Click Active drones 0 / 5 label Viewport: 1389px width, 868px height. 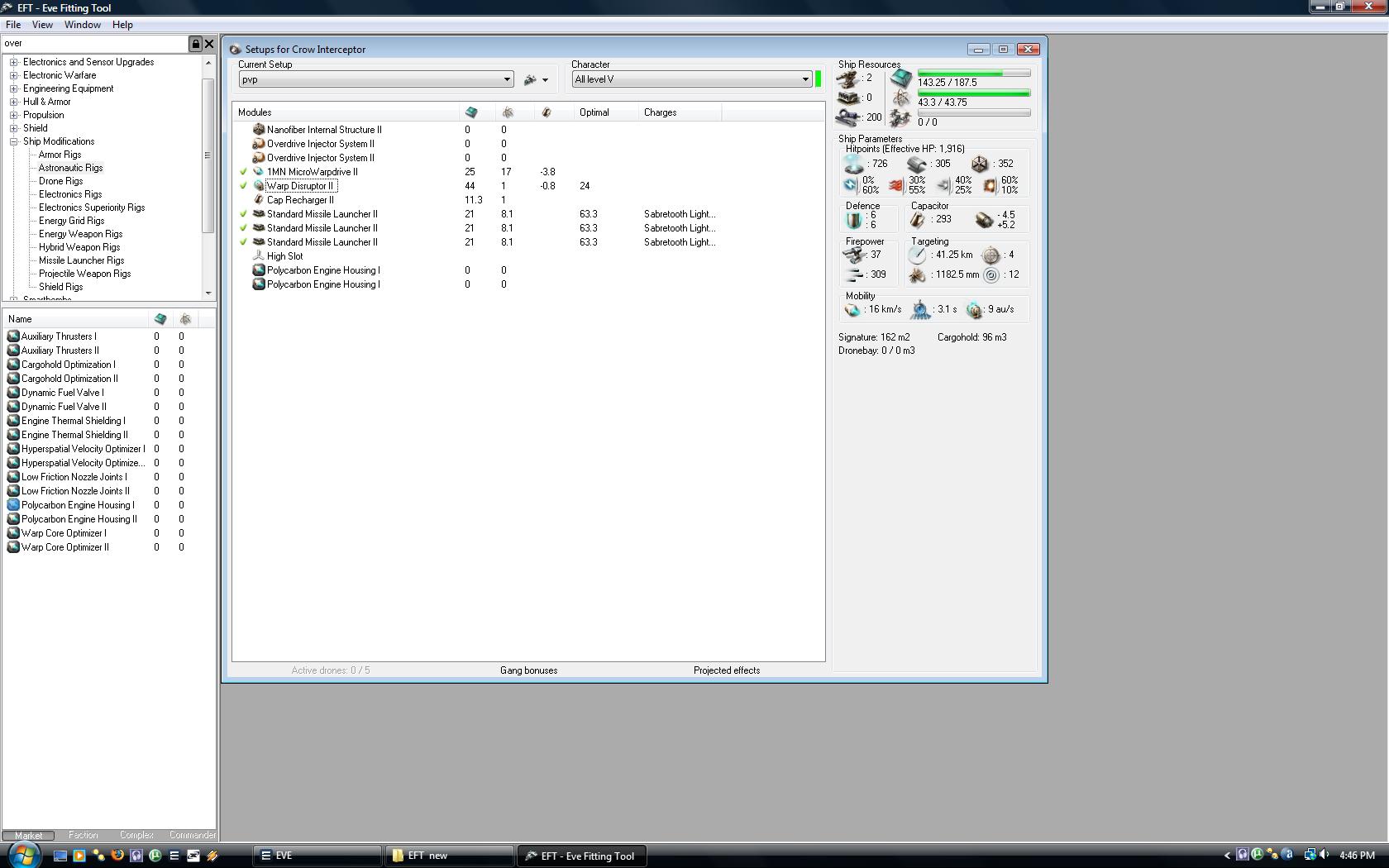(x=331, y=670)
